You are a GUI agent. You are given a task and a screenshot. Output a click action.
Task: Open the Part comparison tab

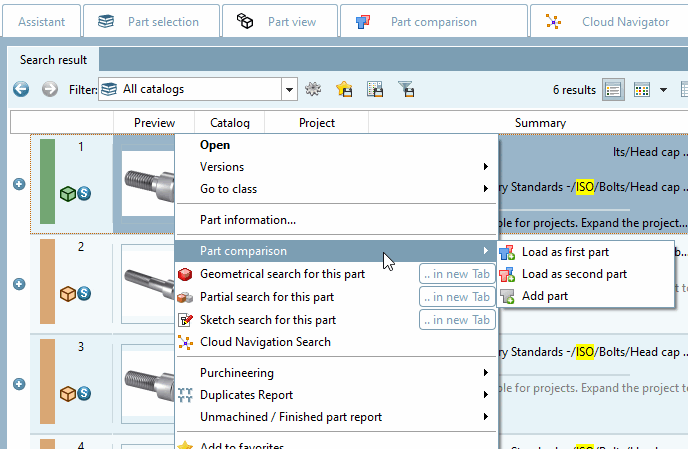coord(419,21)
